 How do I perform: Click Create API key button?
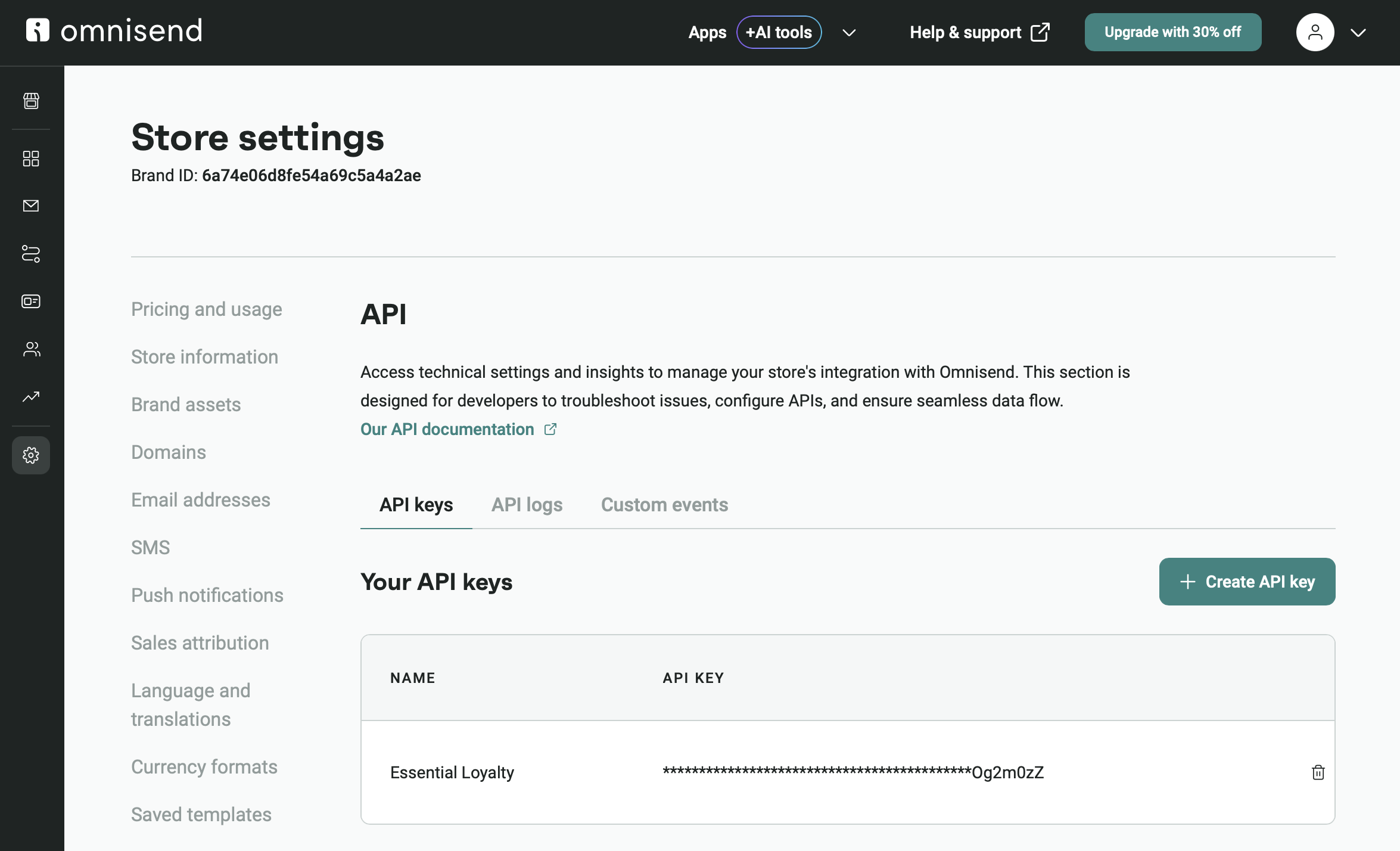click(1247, 582)
